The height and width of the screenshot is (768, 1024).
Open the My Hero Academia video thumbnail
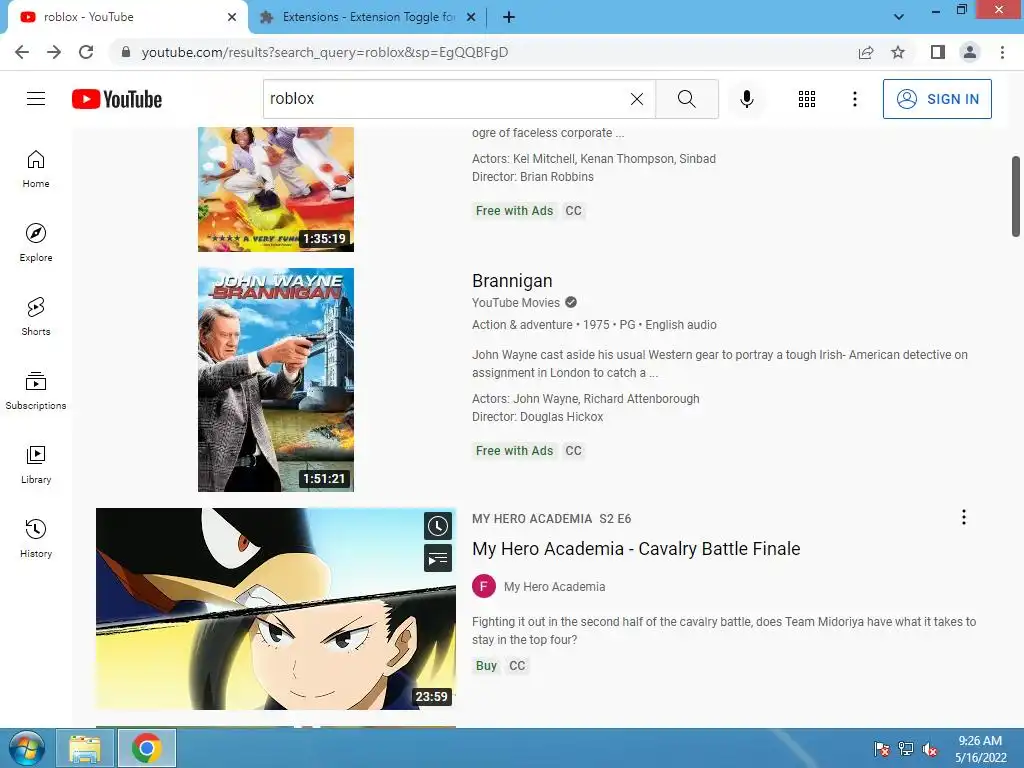(276, 609)
